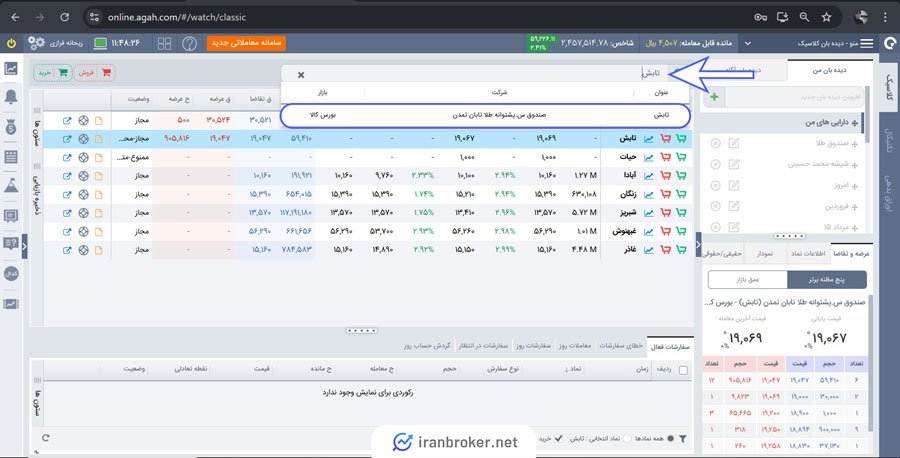Screen dimensions: 900x458
Task: Open the Codal icon in left sidebar
Action: (x=11, y=274)
